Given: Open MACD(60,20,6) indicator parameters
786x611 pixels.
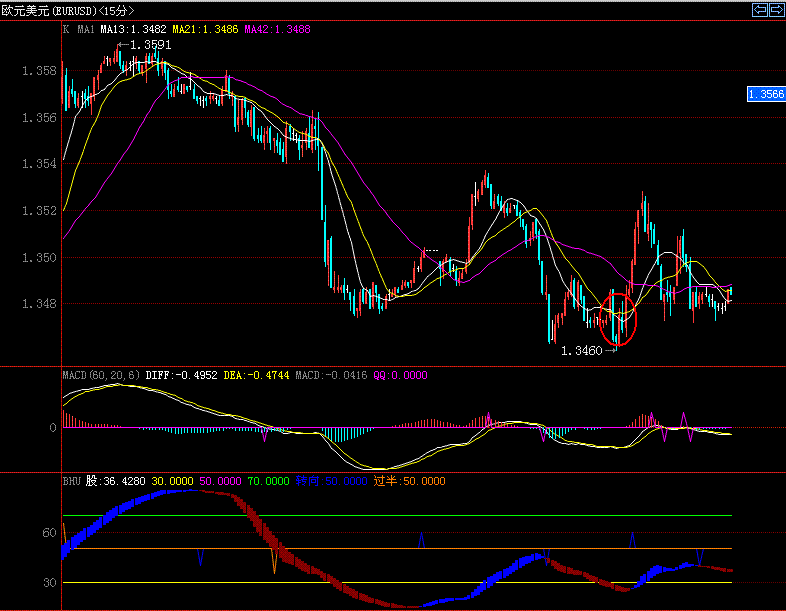Looking at the screenshot, I should (101, 375).
